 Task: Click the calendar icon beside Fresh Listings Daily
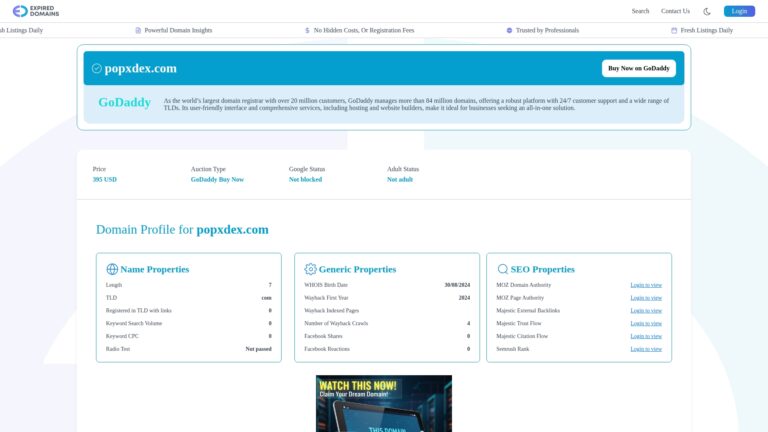[x=674, y=31]
